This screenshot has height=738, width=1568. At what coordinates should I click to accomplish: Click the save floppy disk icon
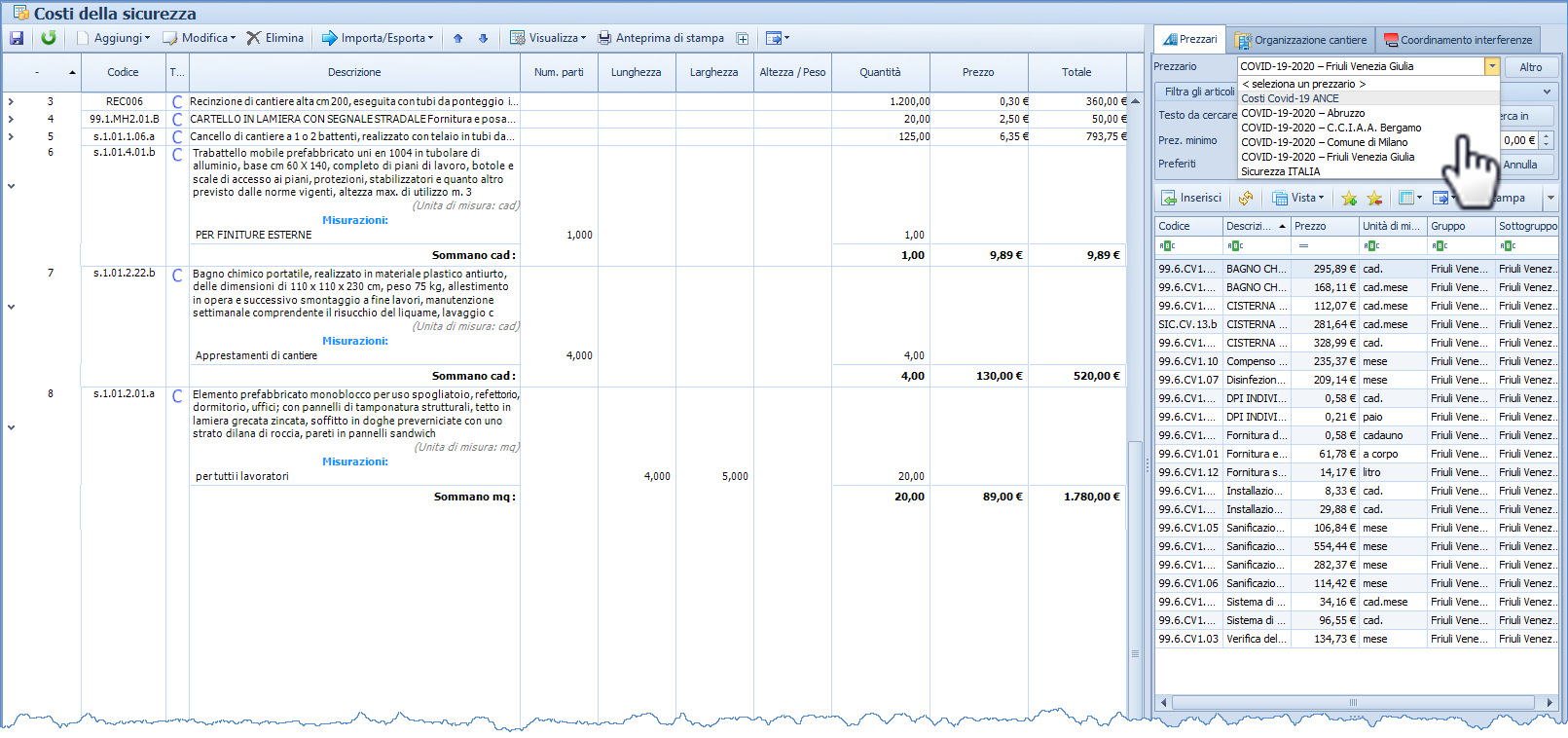tap(17, 38)
